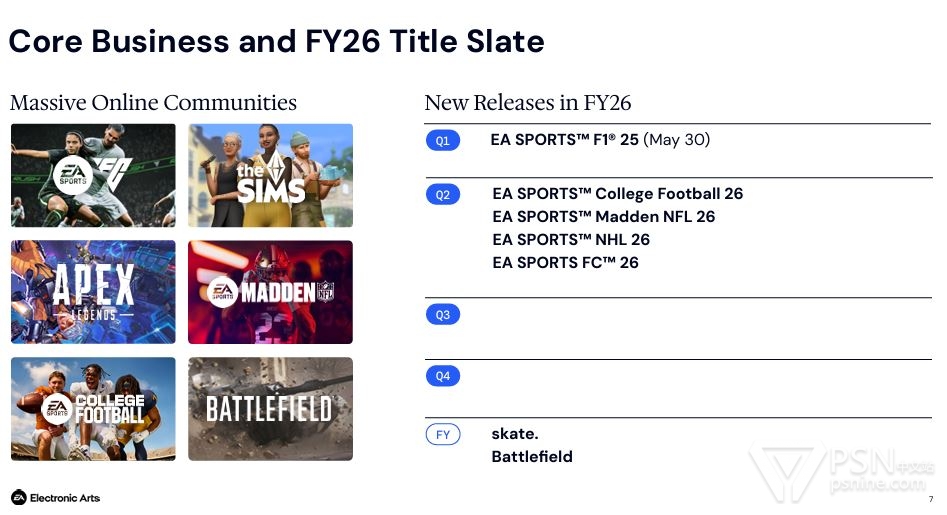Open The Sims game thumbnail

[x=271, y=175]
